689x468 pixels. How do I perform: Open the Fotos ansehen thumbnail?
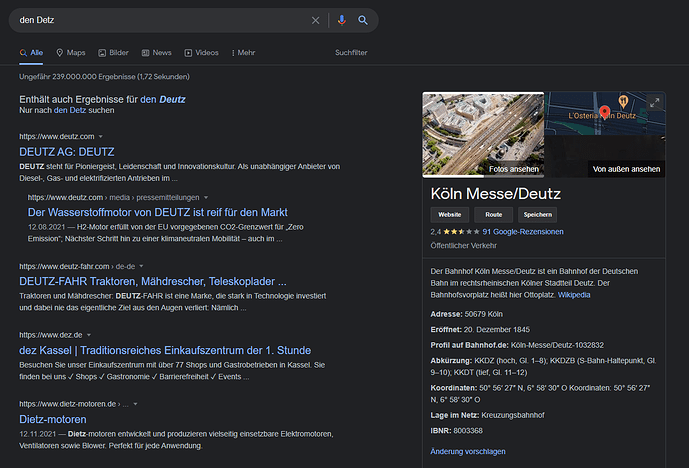click(x=483, y=136)
